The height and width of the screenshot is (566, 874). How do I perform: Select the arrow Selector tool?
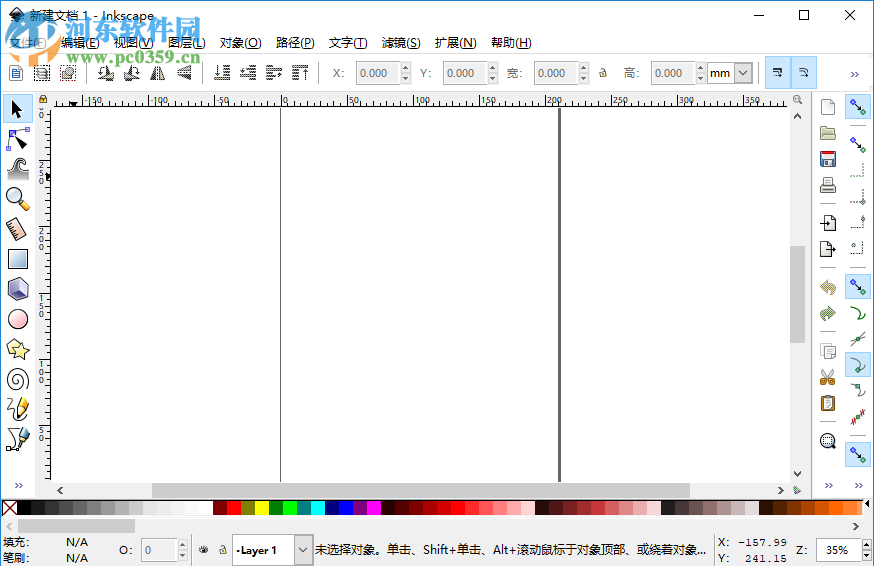[17, 109]
